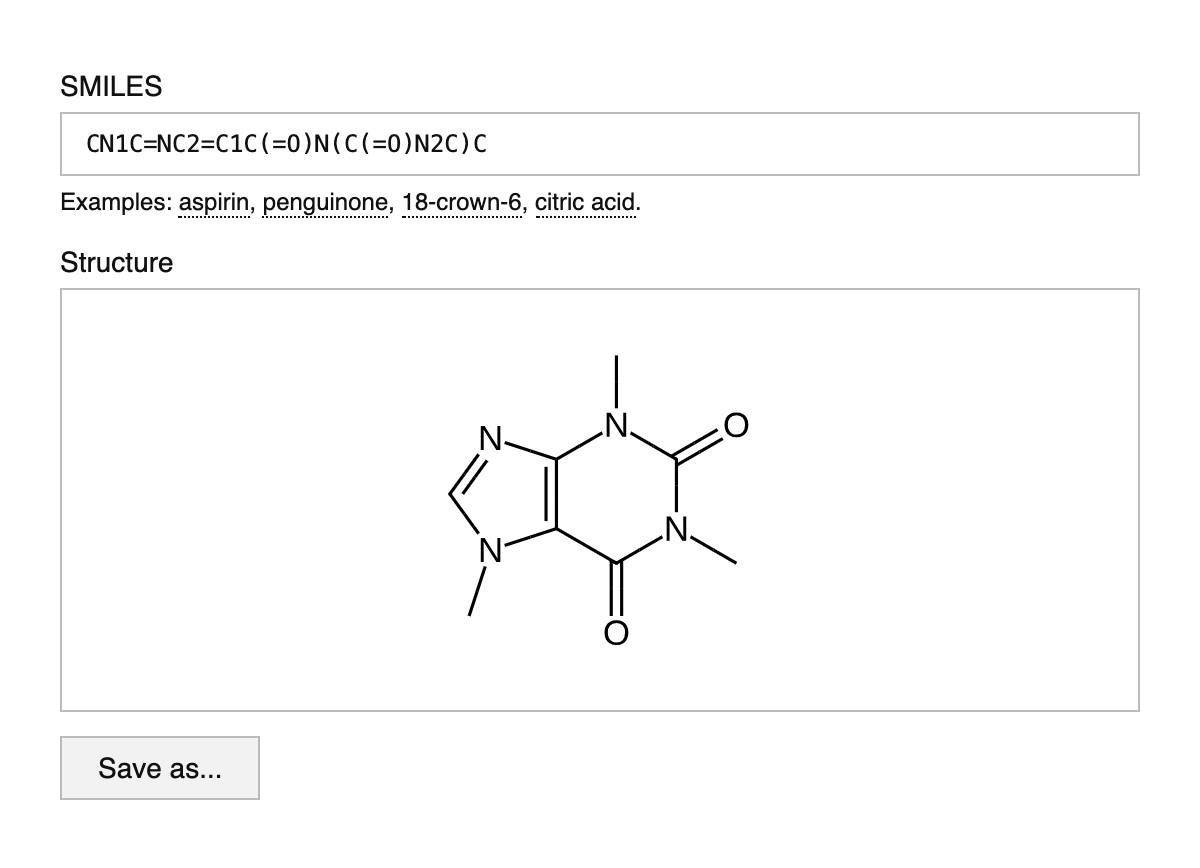The image size is (1200, 868).
Task: Click the double bond to the upper-right oxygen
Action: [698, 447]
